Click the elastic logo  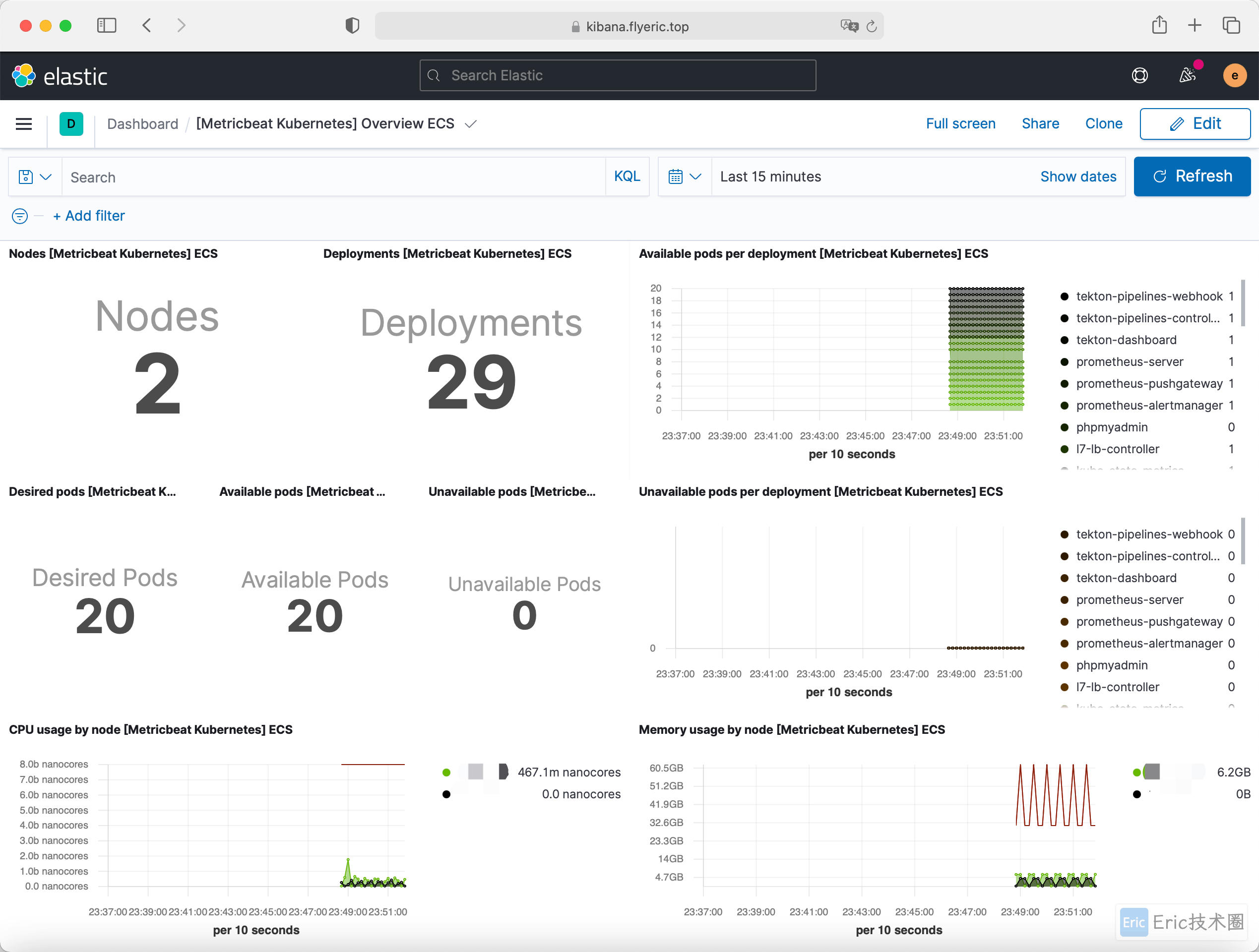pyautogui.click(x=60, y=76)
